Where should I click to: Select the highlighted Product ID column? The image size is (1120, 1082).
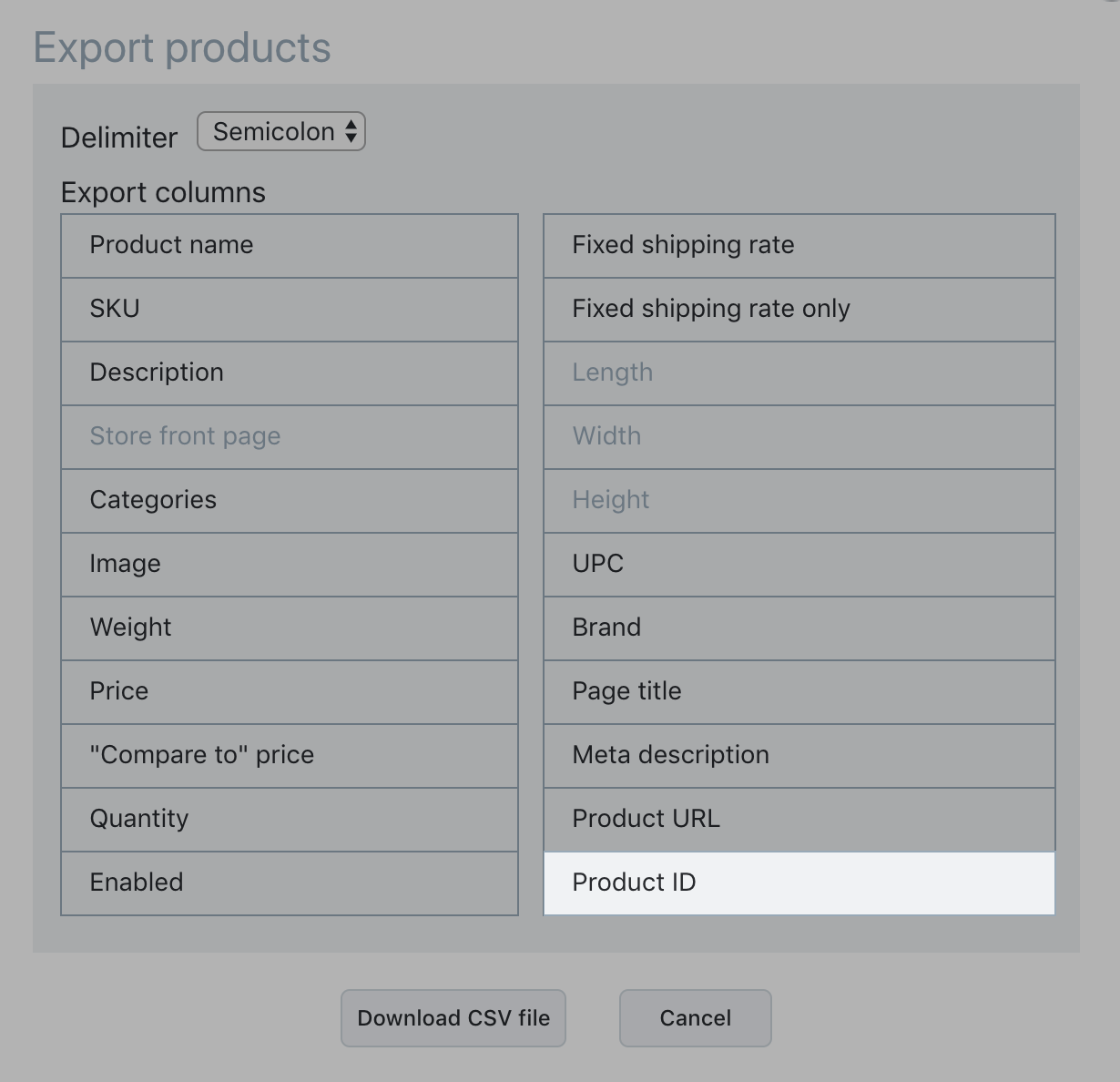(x=799, y=883)
